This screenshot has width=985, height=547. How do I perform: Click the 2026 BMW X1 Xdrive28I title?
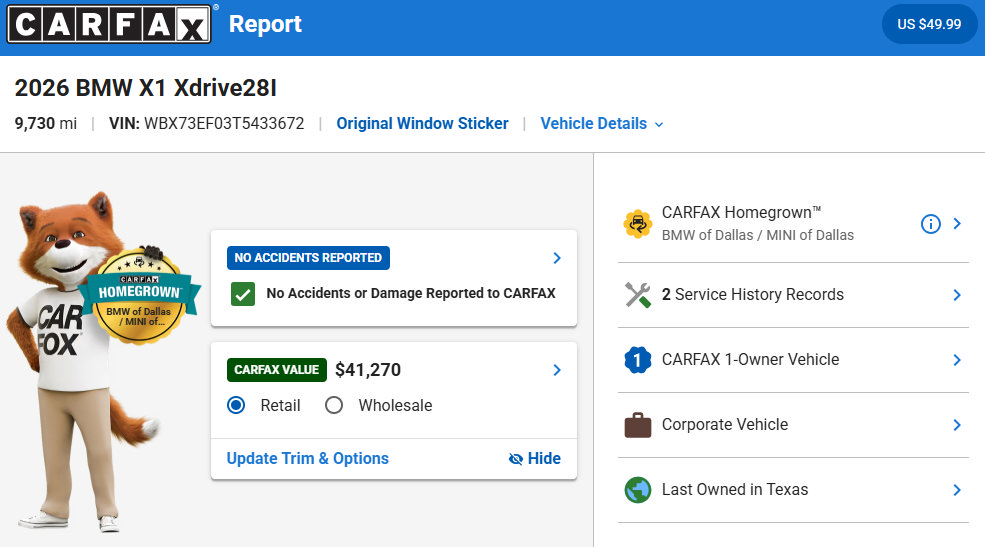point(146,88)
